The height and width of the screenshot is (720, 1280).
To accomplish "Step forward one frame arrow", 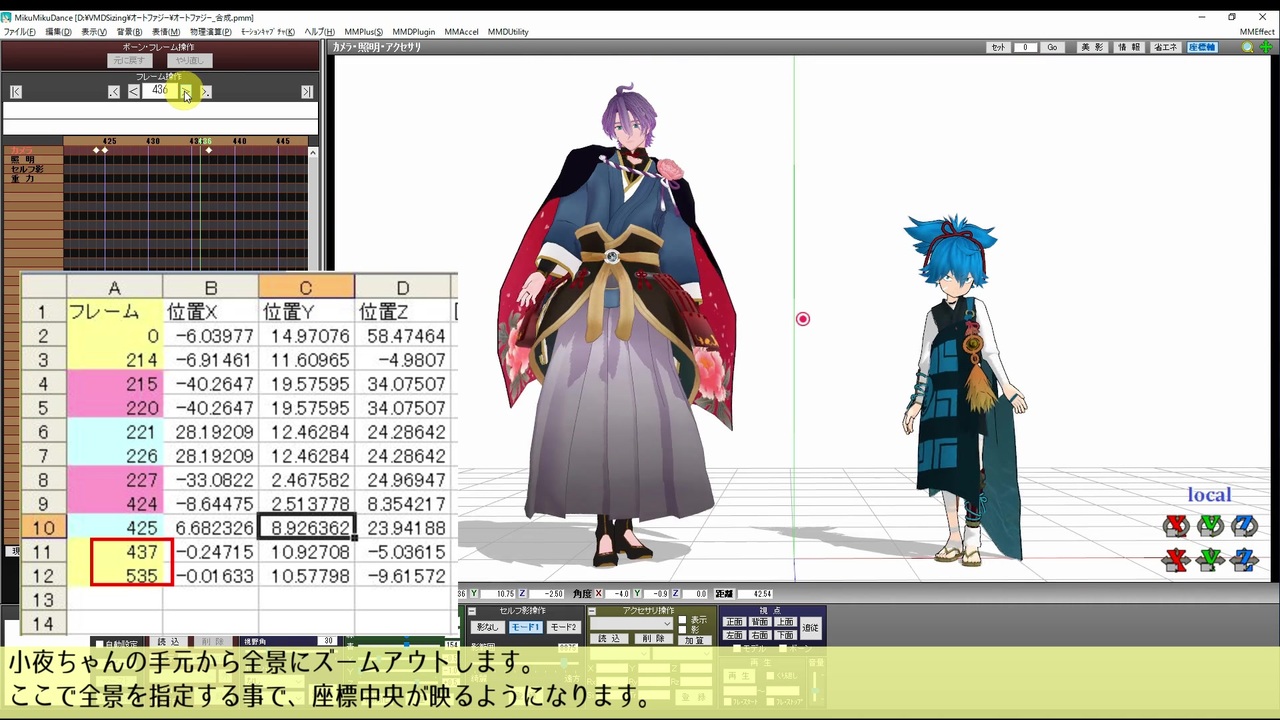I will coord(186,92).
